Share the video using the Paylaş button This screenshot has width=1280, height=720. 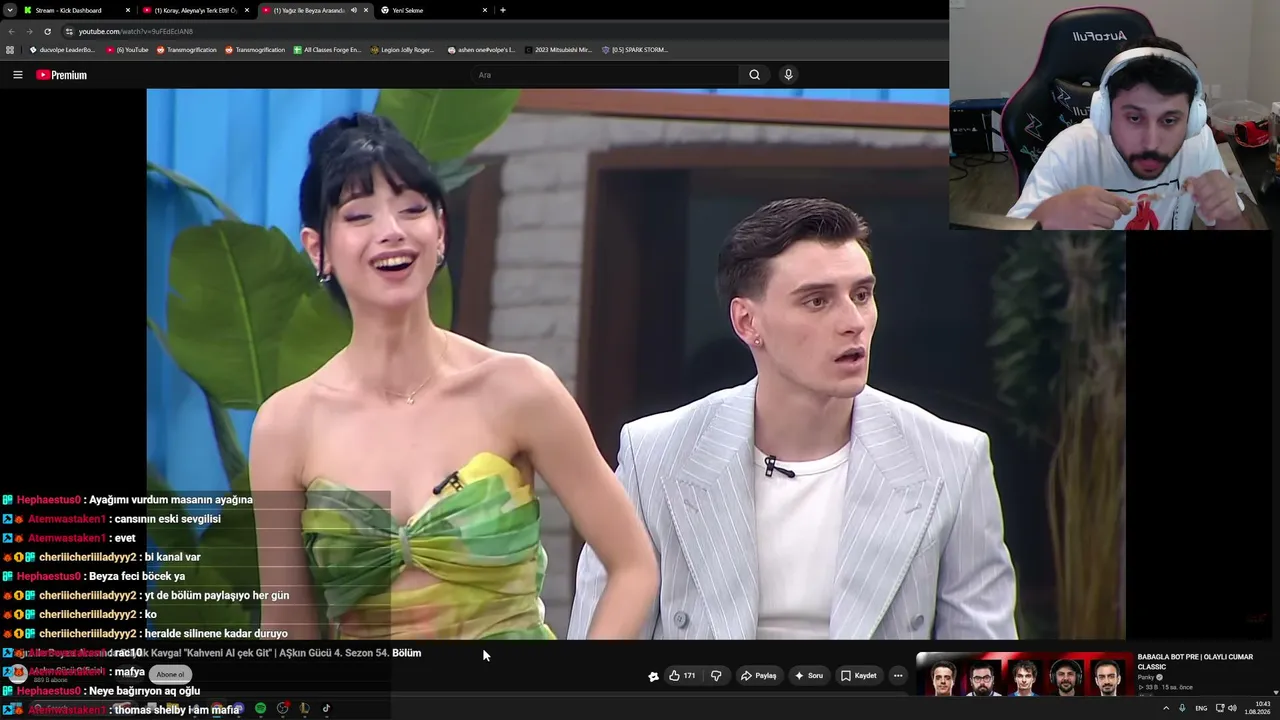coord(758,676)
